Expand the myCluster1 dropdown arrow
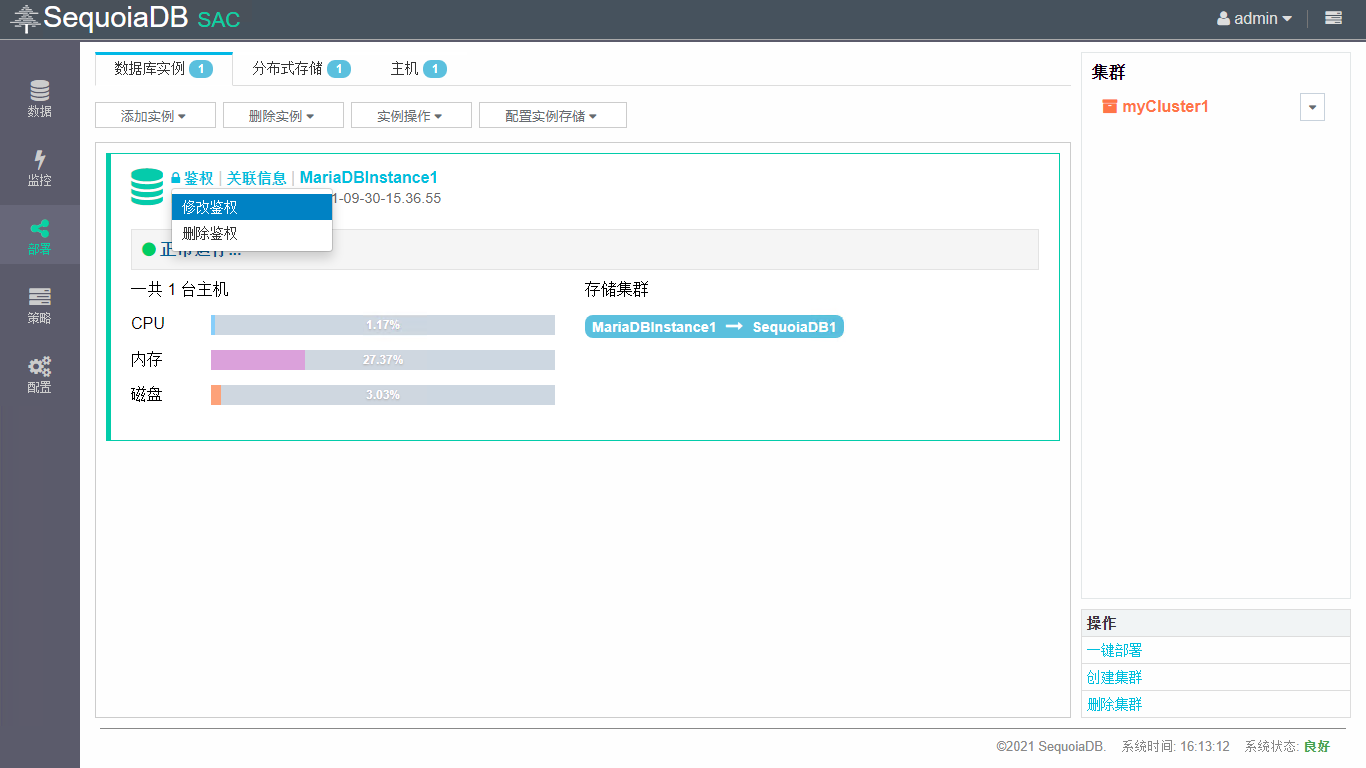Screen dimensions: 1366x768 pos(1312,107)
